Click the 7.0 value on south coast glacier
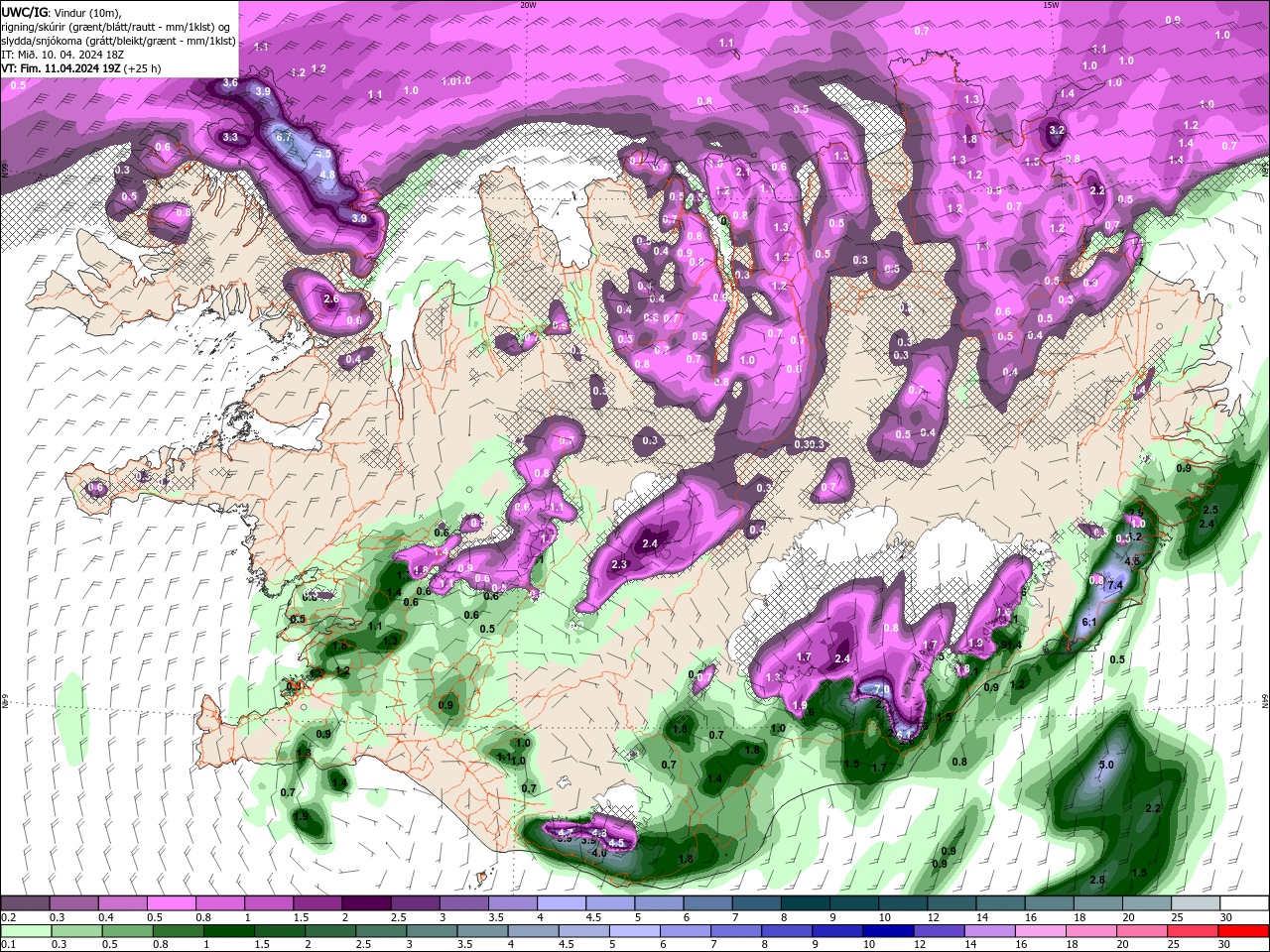This screenshot has width=1270, height=952. pos(880,689)
